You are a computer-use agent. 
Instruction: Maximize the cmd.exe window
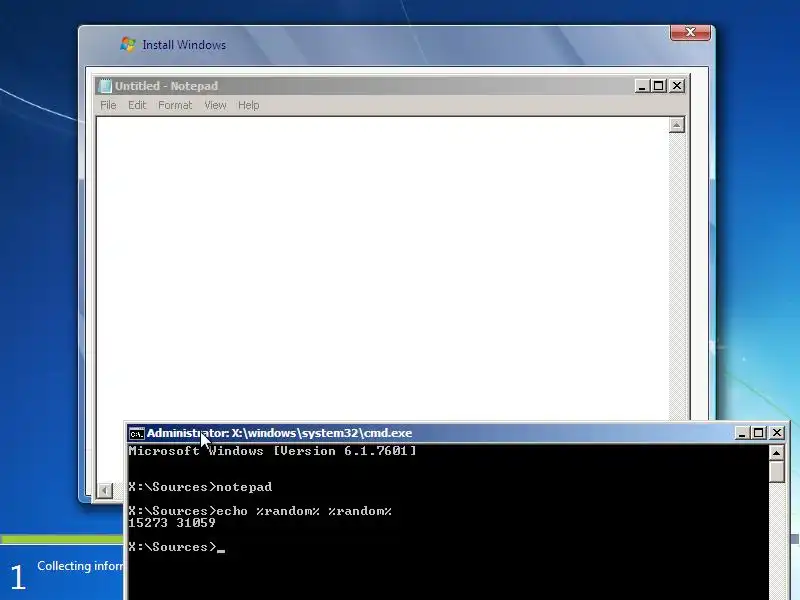(759, 433)
